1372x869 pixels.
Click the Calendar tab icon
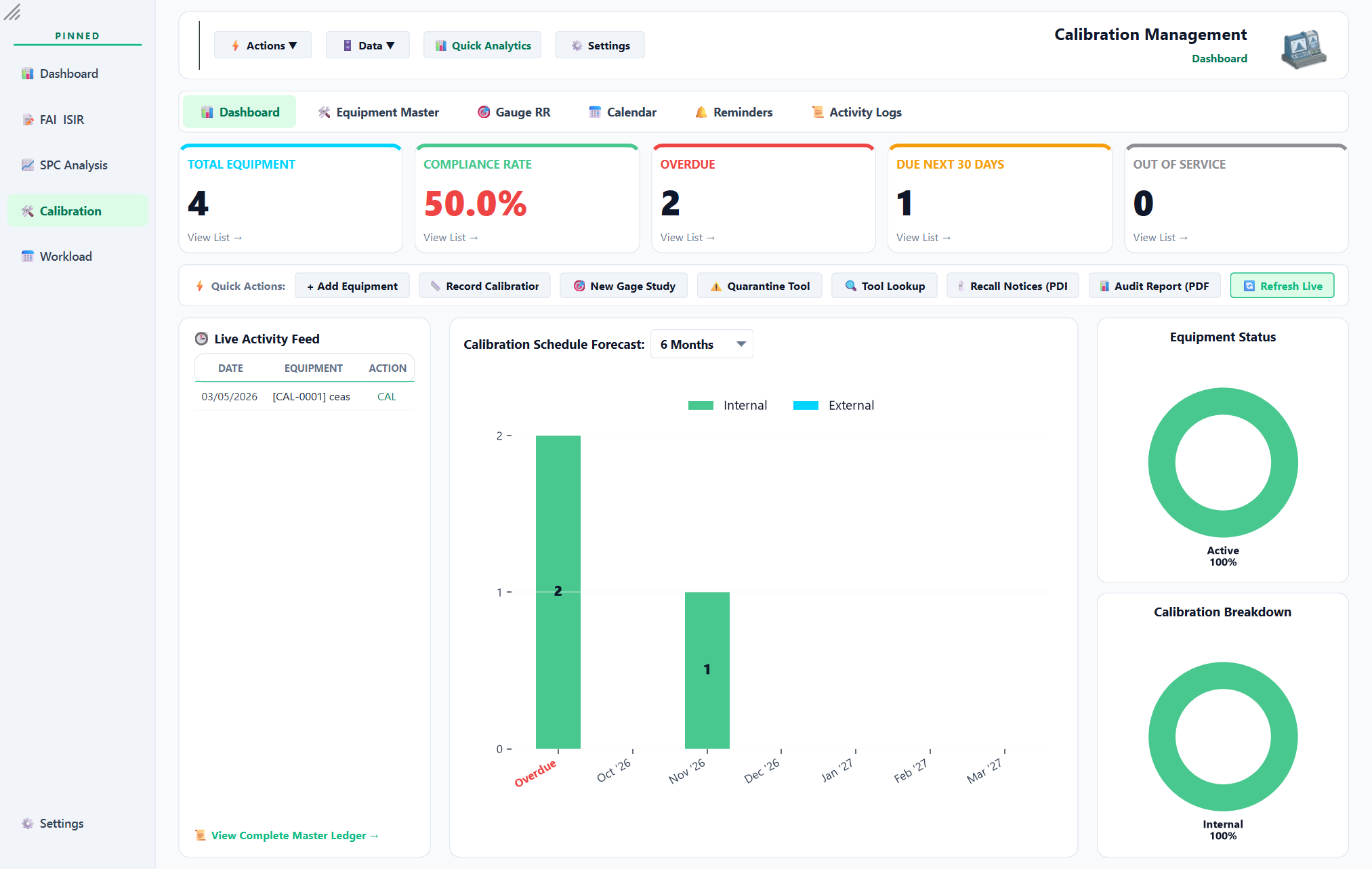pos(595,112)
